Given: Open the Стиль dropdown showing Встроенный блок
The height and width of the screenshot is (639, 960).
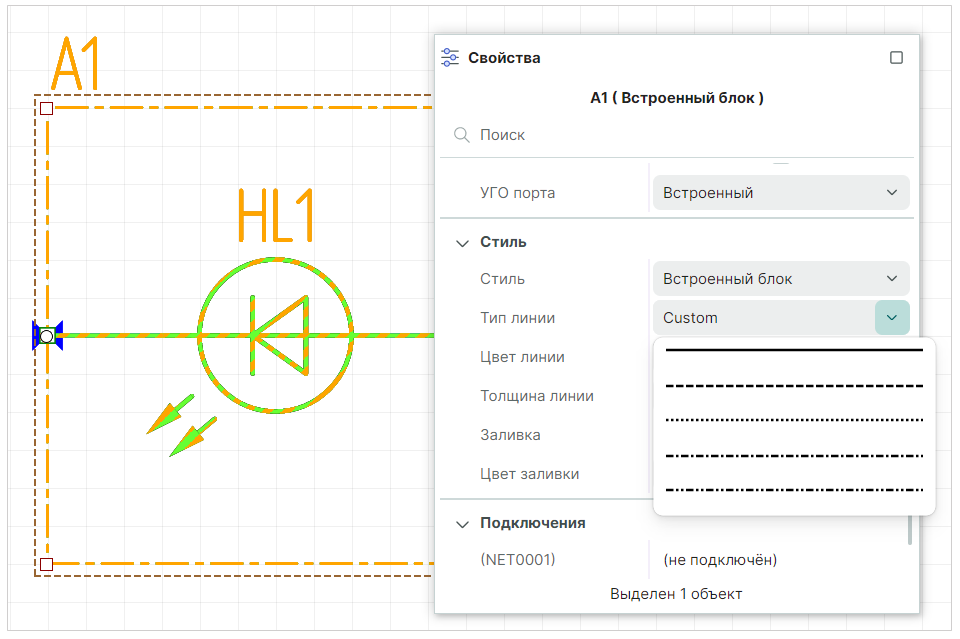Looking at the screenshot, I should (x=781, y=279).
